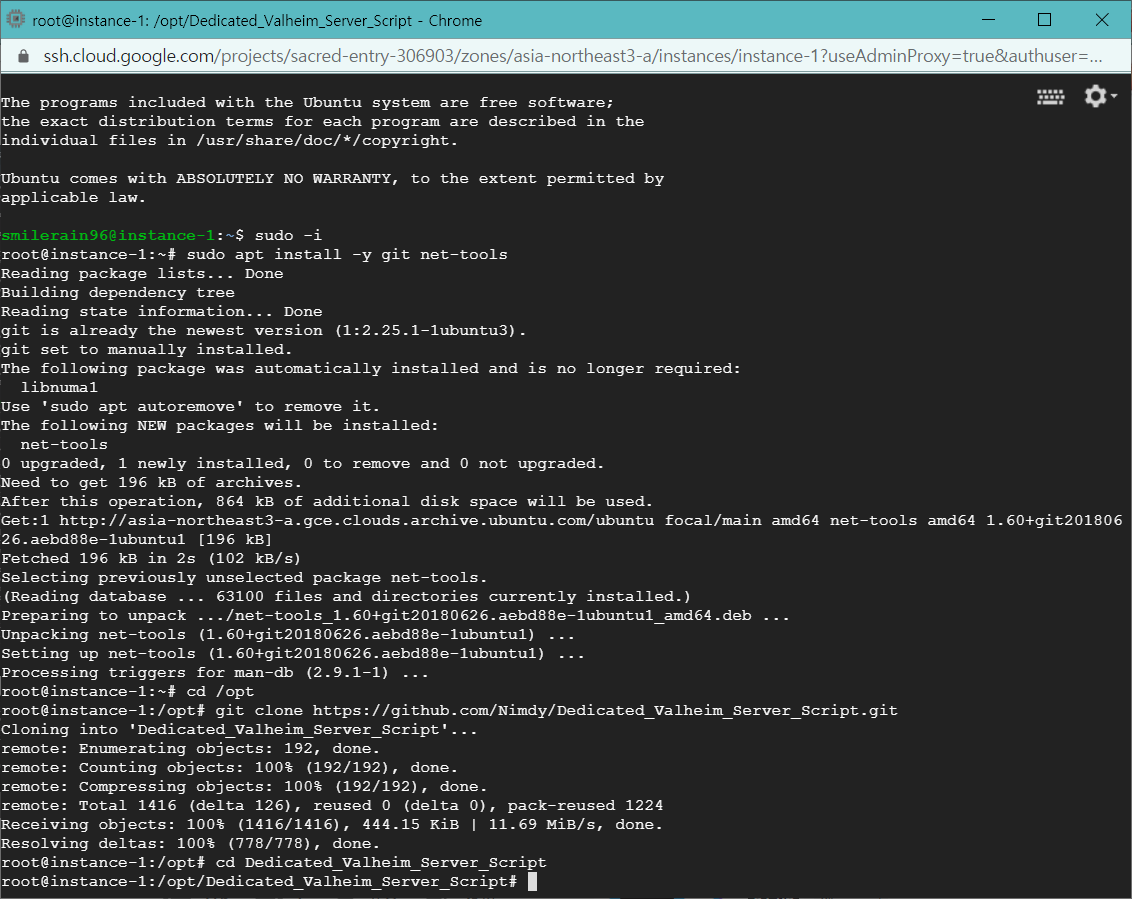Image resolution: width=1132 pixels, height=899 pixels.
Task: Click 'Use sudo apt autoremove' hint line
Action: pos(190,407)
